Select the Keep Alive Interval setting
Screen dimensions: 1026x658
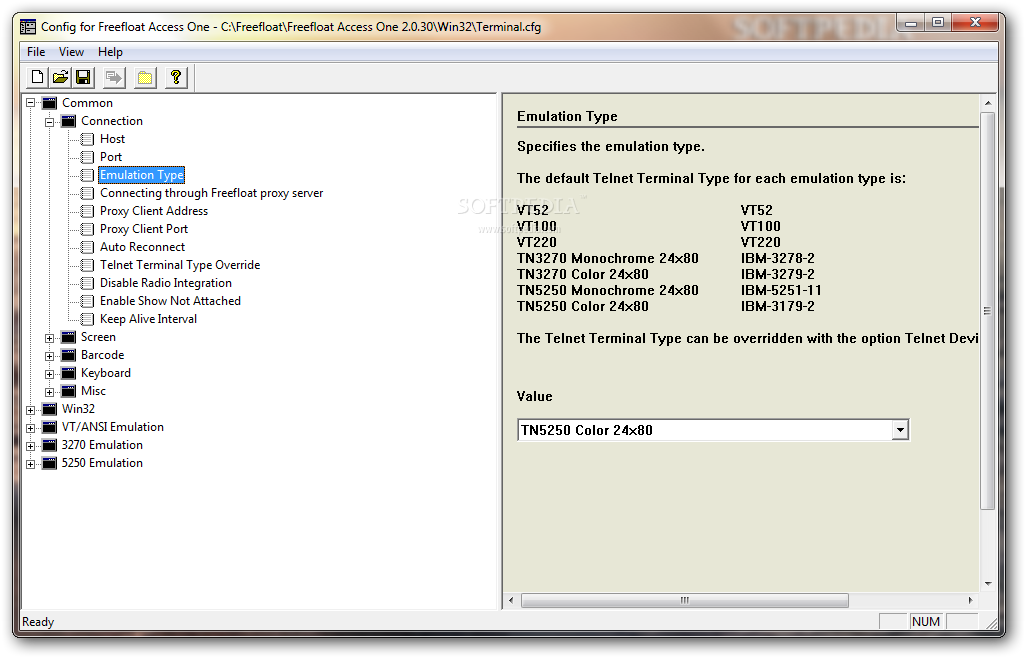(148, 319)
